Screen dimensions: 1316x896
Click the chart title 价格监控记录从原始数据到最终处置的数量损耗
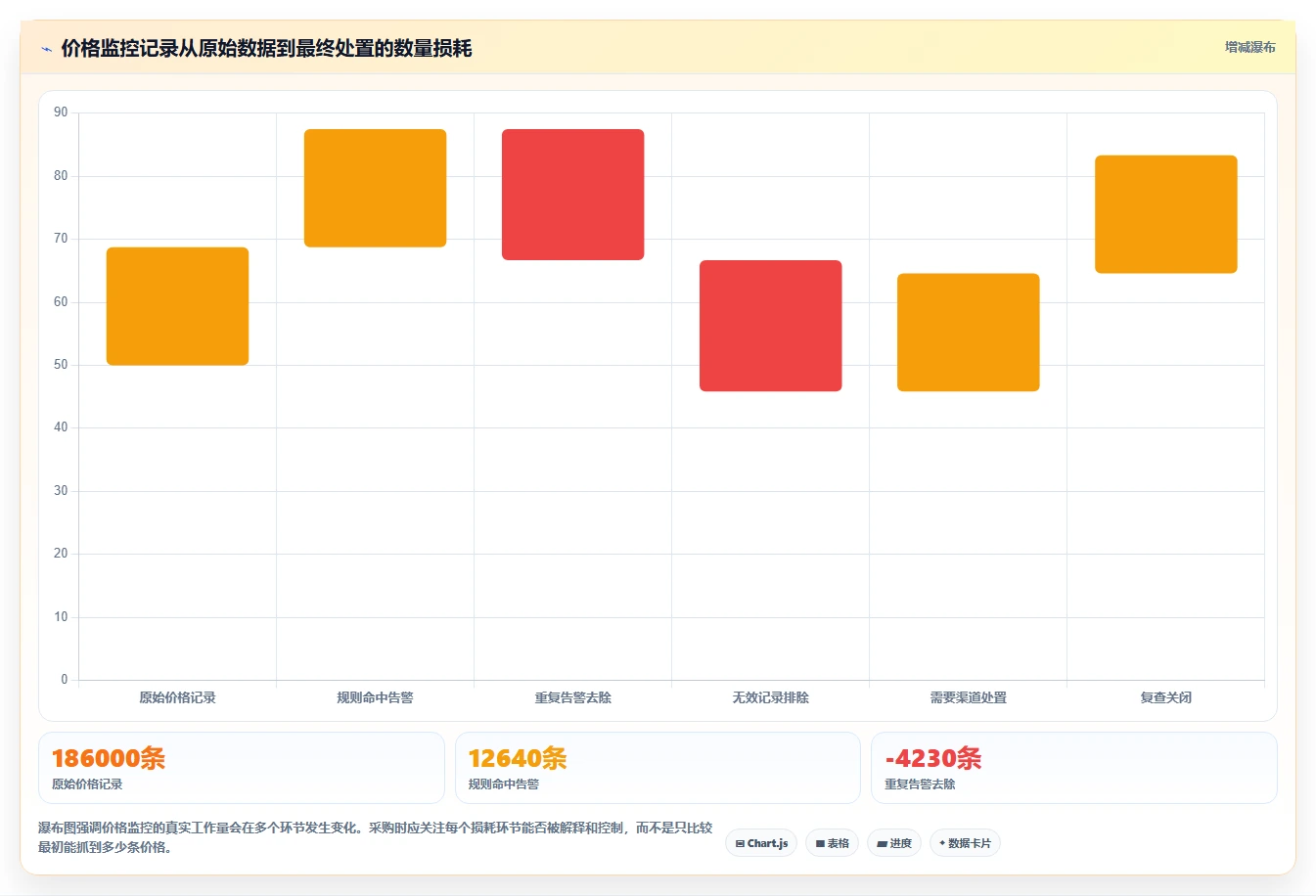[x=266, y=48]
